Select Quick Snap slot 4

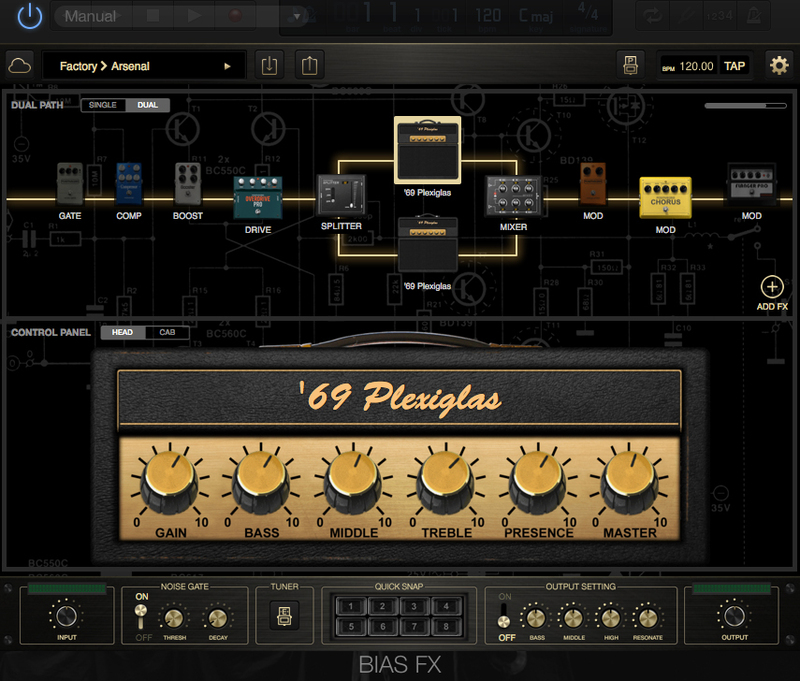(446, 606)
